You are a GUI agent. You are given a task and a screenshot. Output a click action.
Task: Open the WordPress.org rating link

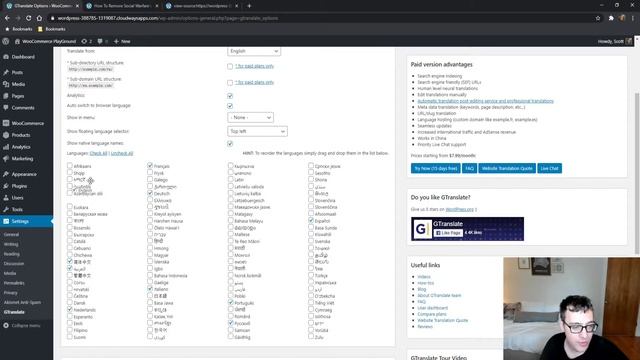point(460,209)
